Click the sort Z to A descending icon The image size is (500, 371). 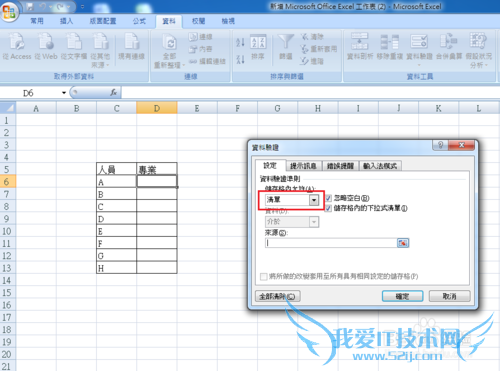[240, 59]
